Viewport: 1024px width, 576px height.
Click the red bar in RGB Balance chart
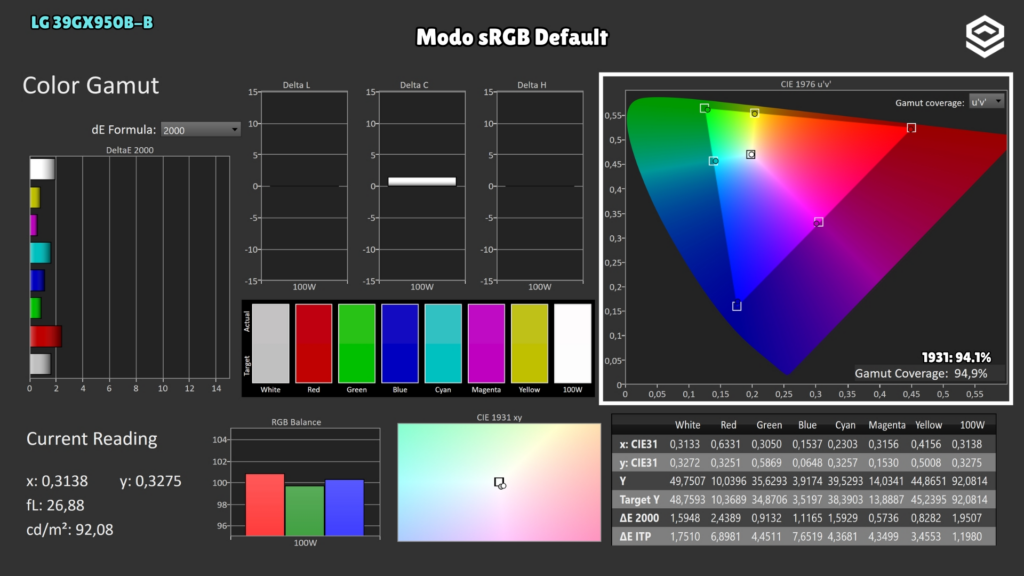click(x=265, y=505)
